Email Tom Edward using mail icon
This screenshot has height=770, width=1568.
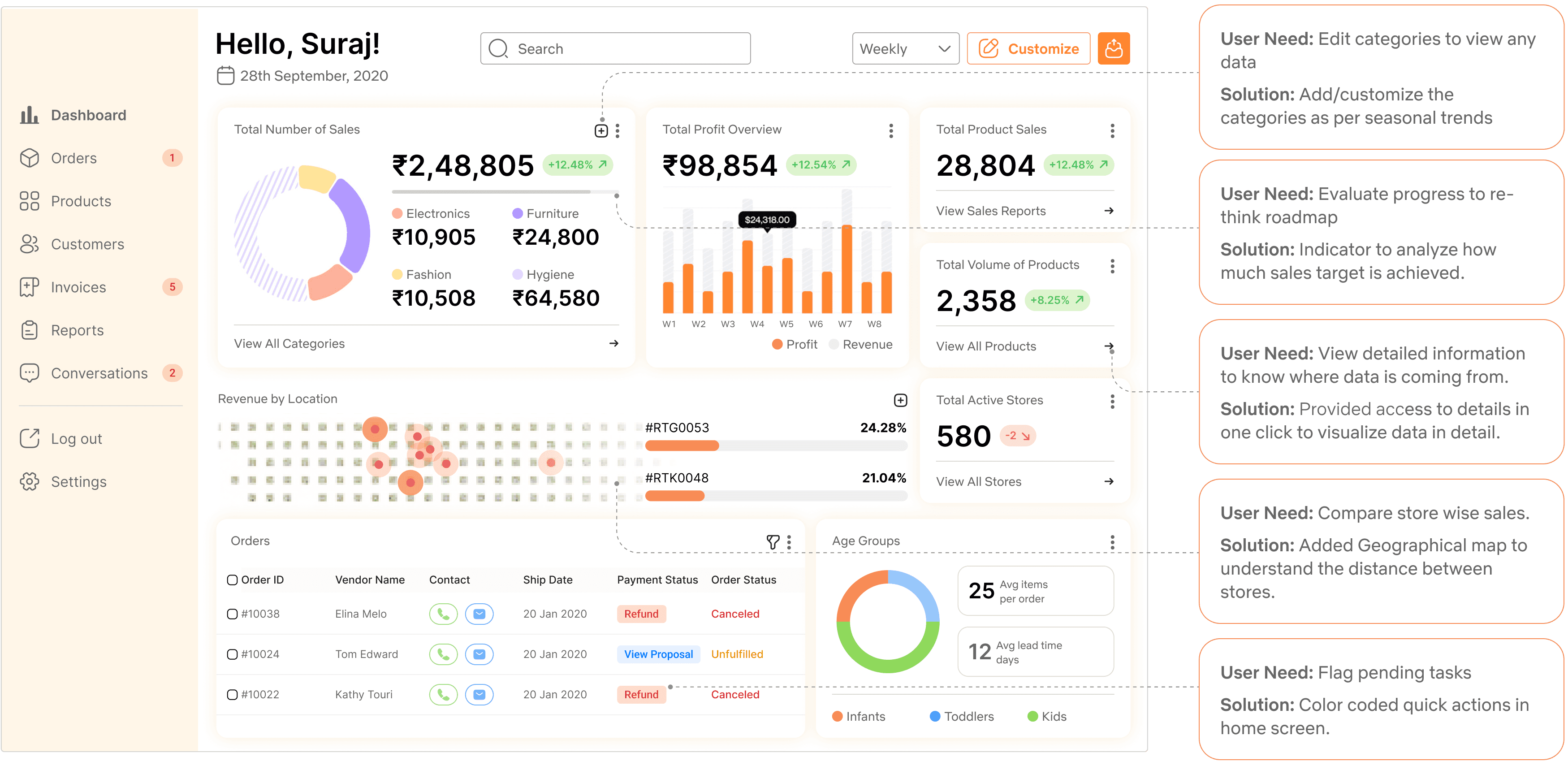[479, 654]
